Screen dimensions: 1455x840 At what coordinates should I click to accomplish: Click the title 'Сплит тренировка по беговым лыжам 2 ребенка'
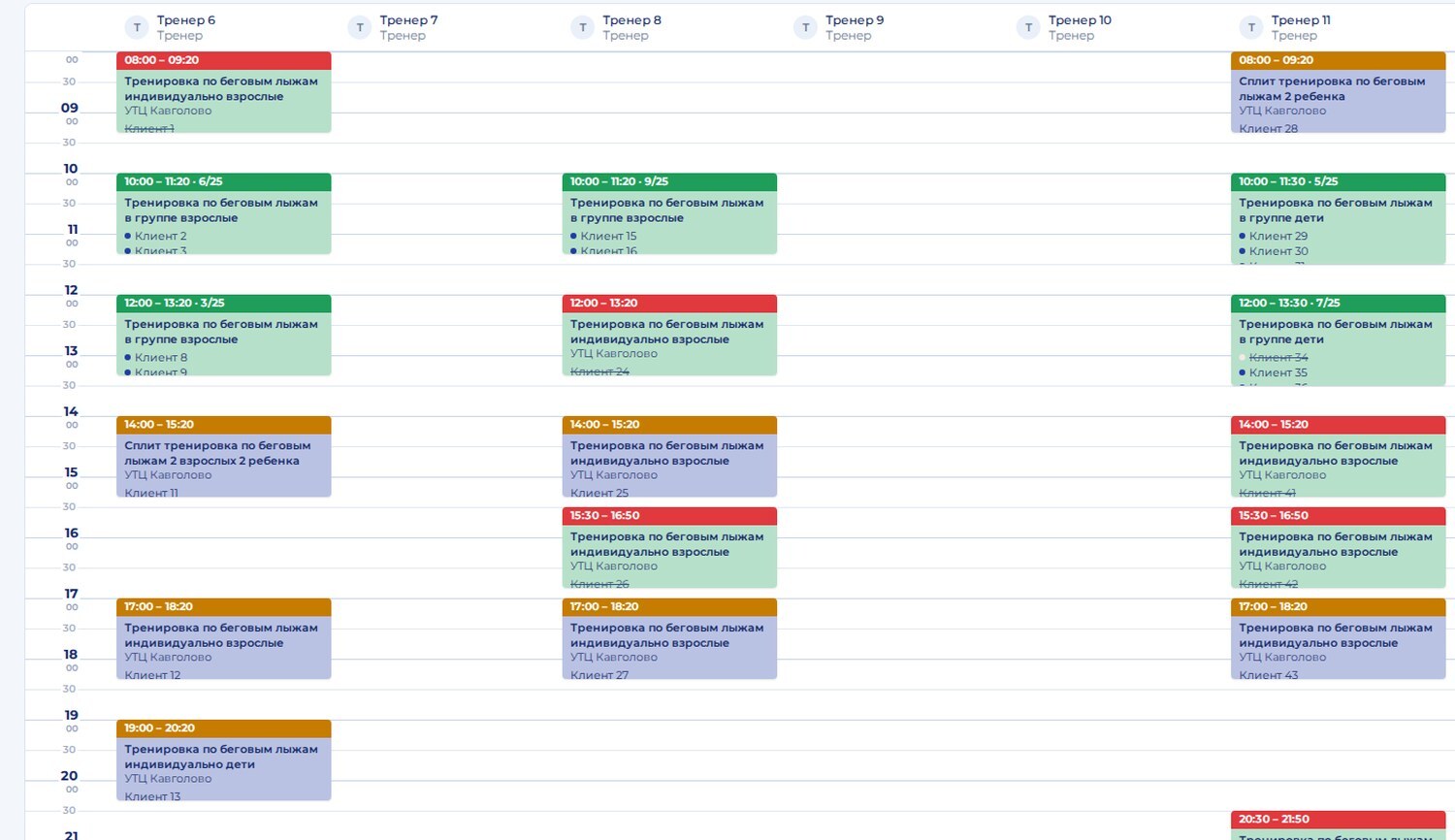coord(1332,88)
